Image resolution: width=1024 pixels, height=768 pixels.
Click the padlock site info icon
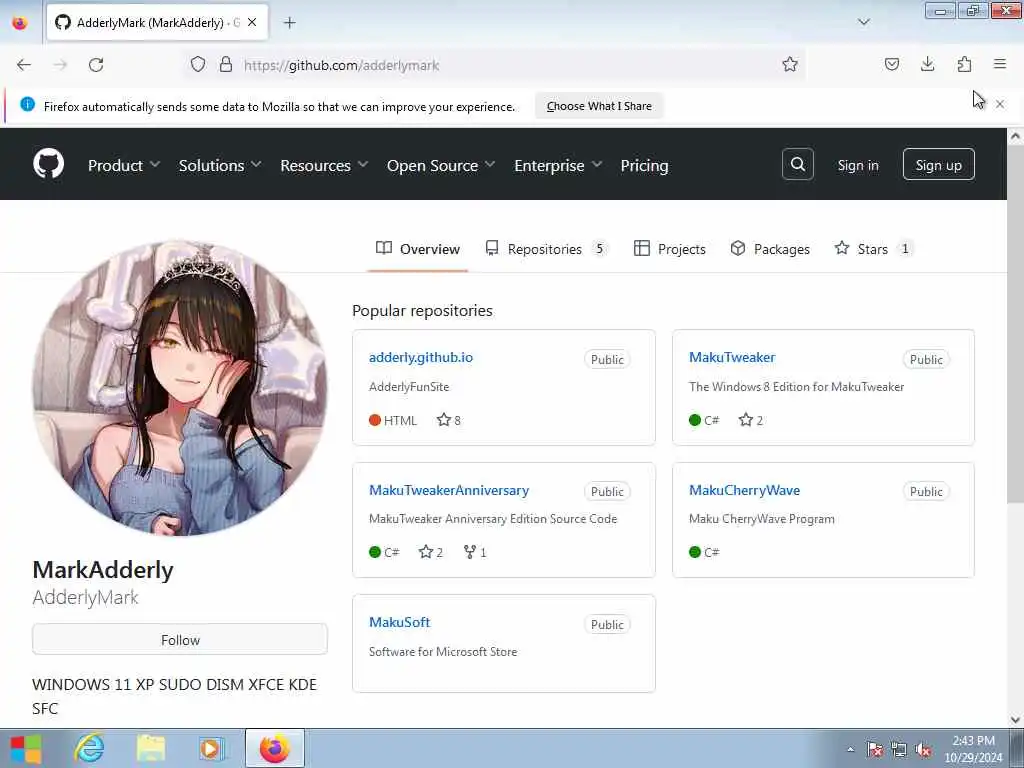click(226, 64)
